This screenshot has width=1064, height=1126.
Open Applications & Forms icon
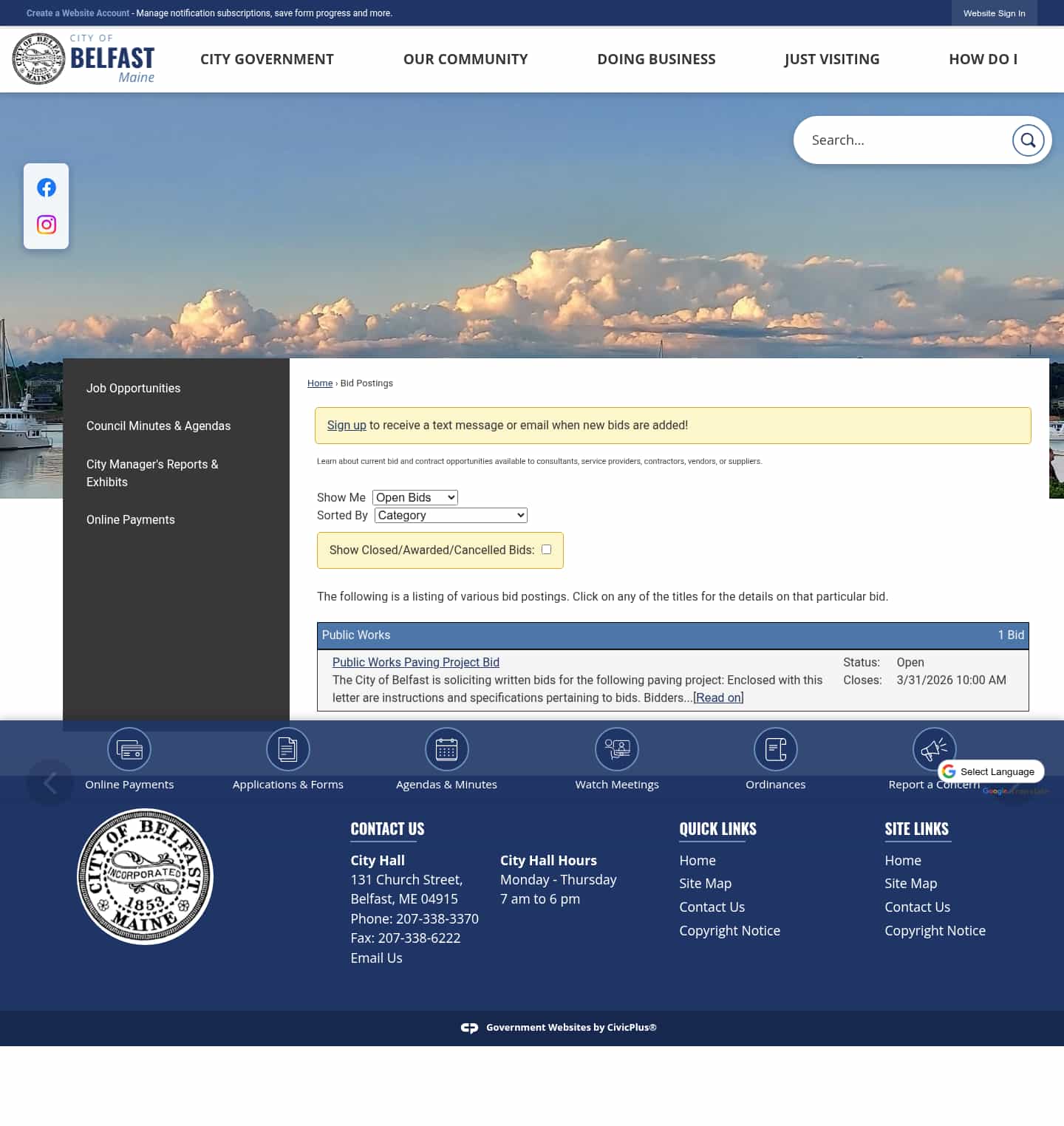point(287,748)
